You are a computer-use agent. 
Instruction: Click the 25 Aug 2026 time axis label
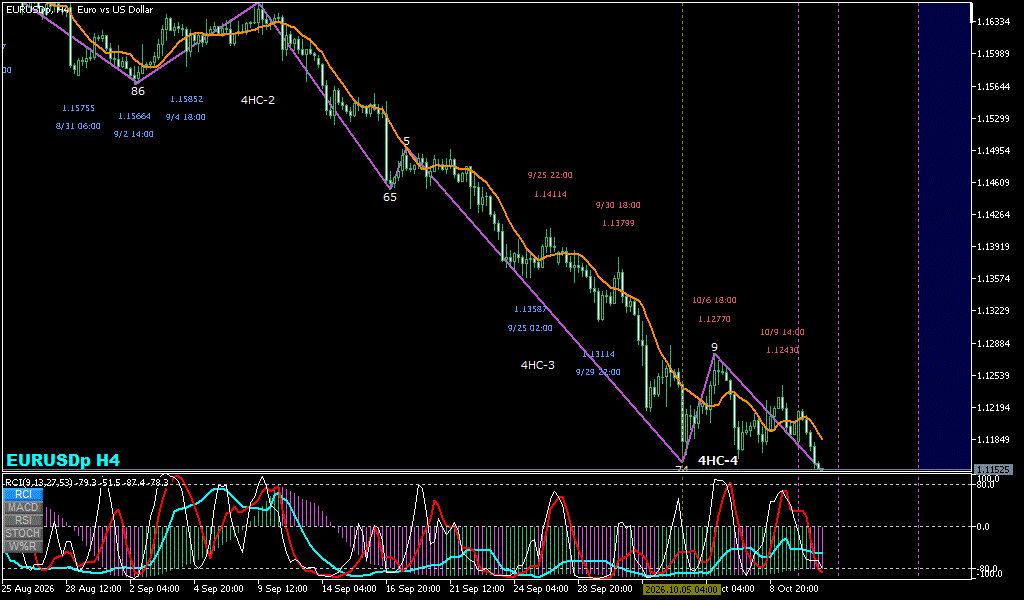coord(28,589)
